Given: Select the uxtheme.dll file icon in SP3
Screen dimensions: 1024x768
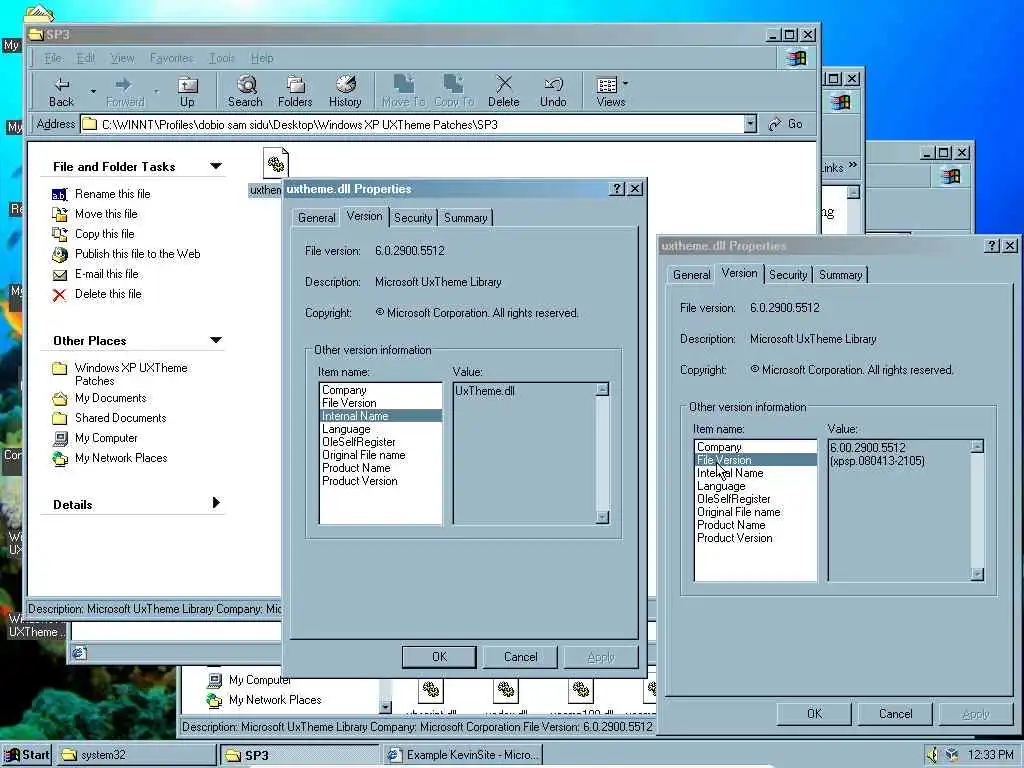Looking at the screenshot, I should pos(276,163).
